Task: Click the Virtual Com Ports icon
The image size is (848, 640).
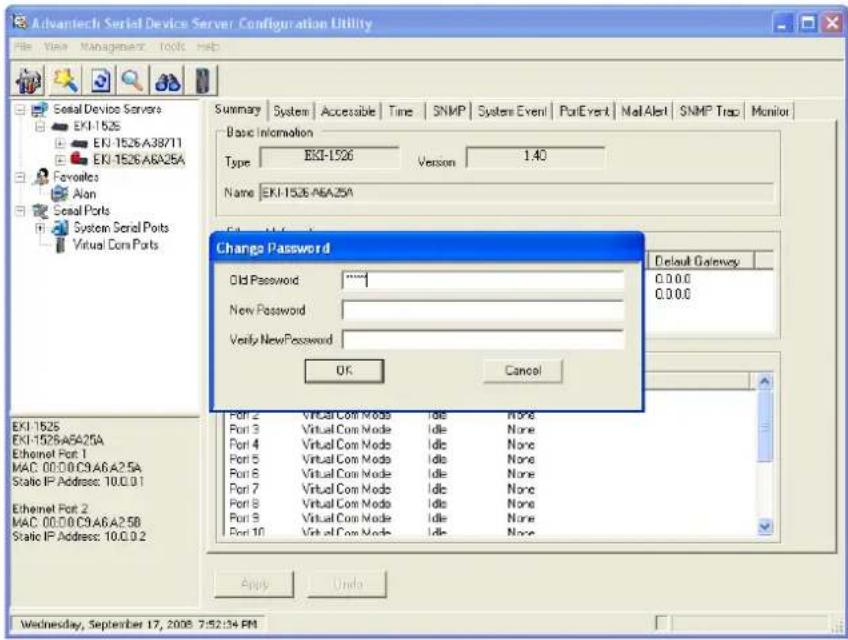Action: 61,245
